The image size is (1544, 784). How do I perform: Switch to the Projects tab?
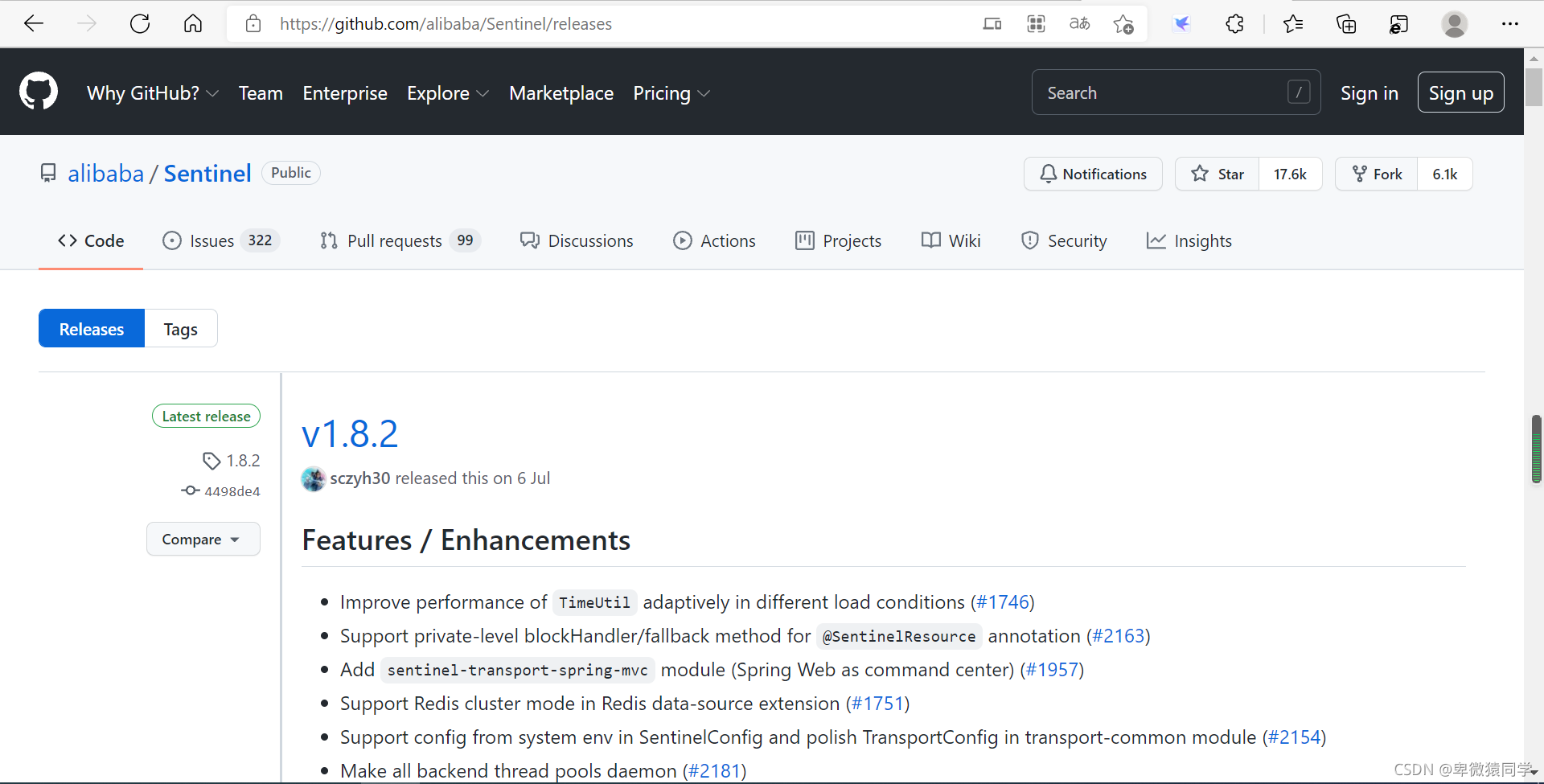click(x=838, y=240)
